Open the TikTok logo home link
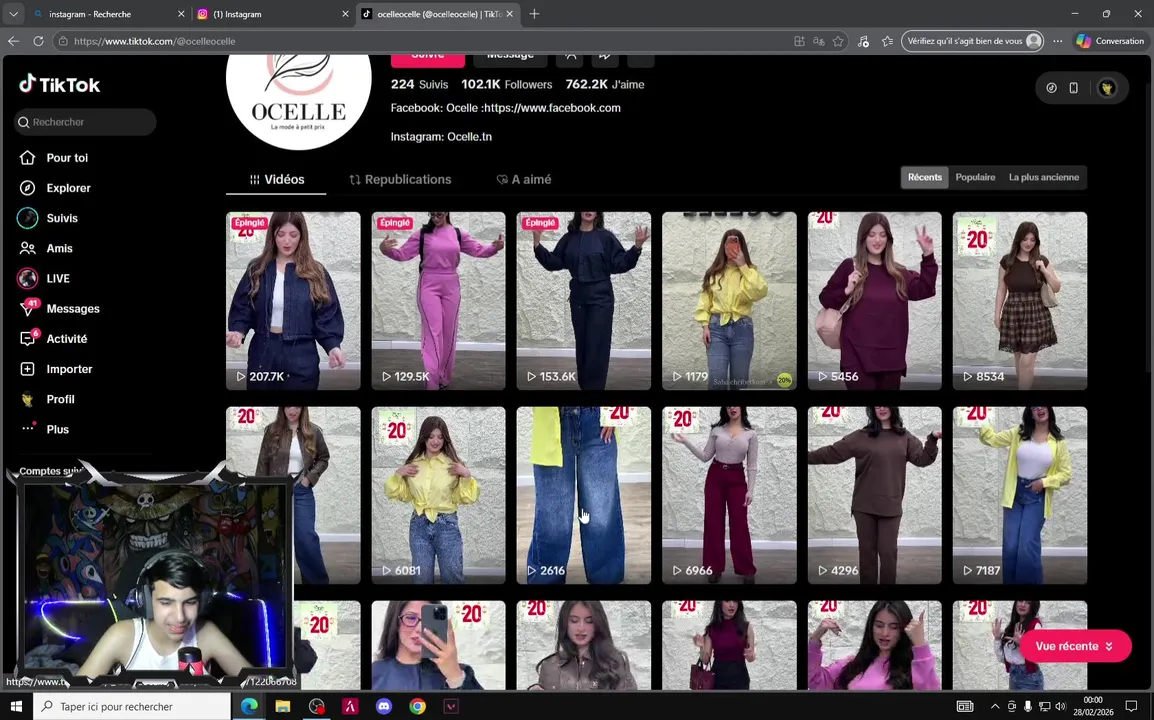Viewport: 1154px width, 720px height. pos(60,85)
